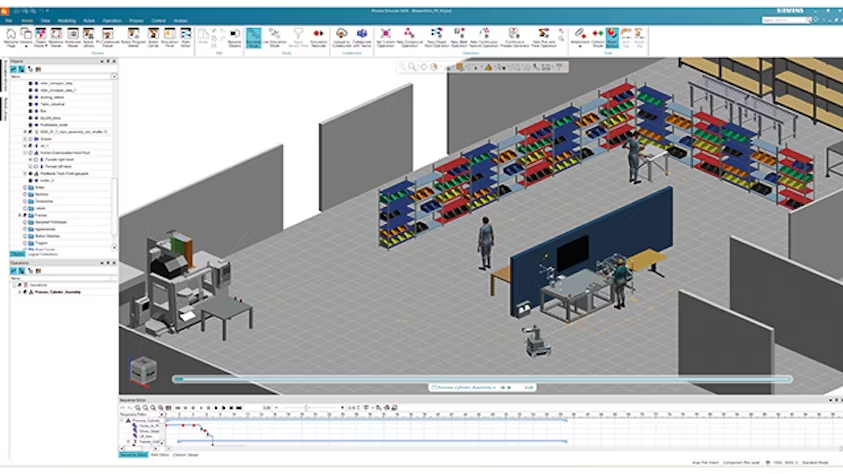Create a New Pick and Place Operation
The width and height of the screenshot is (843, 474).
pos(543,36)
